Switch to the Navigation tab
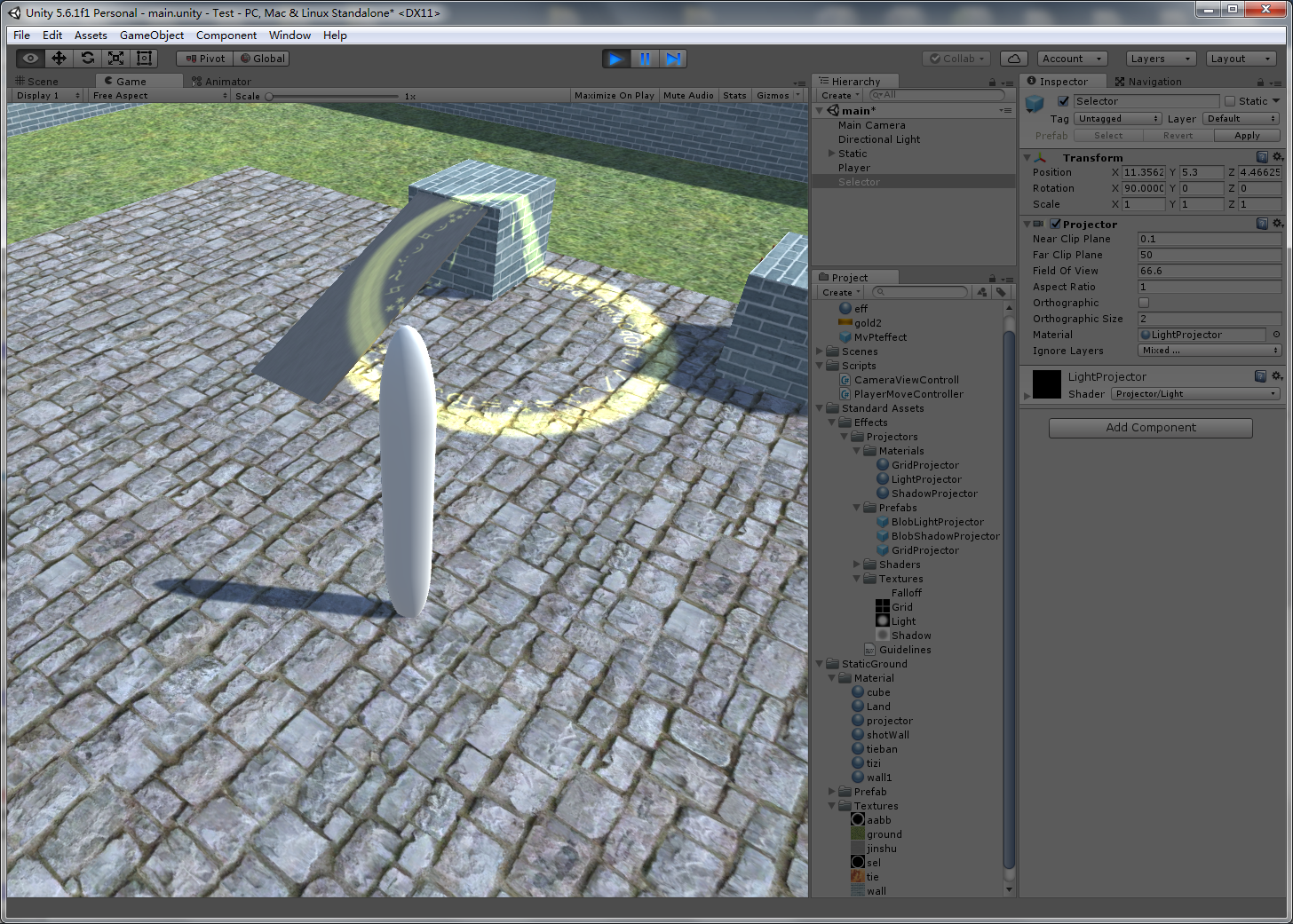This screenshot has height=924, width=1293. click(1148, 82)
